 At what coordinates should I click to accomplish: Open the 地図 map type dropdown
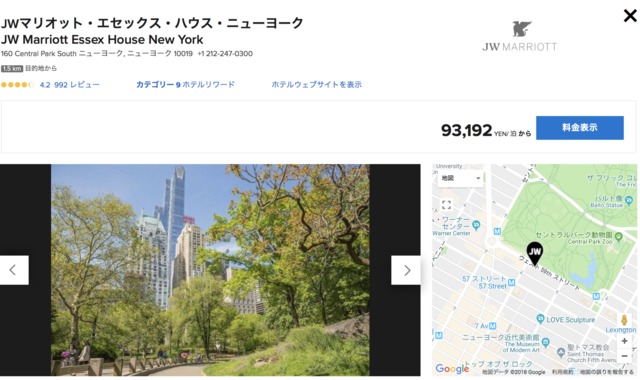(461, 178)
